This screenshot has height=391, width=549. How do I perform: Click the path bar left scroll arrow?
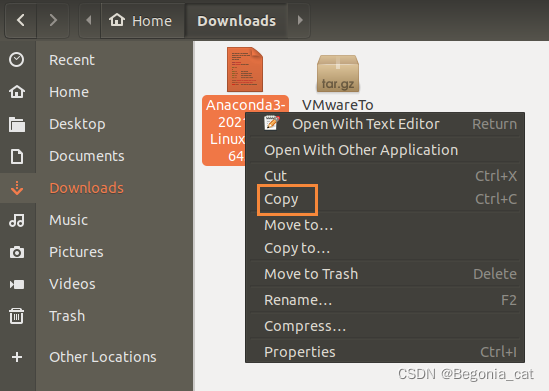[x=89, y=20]
